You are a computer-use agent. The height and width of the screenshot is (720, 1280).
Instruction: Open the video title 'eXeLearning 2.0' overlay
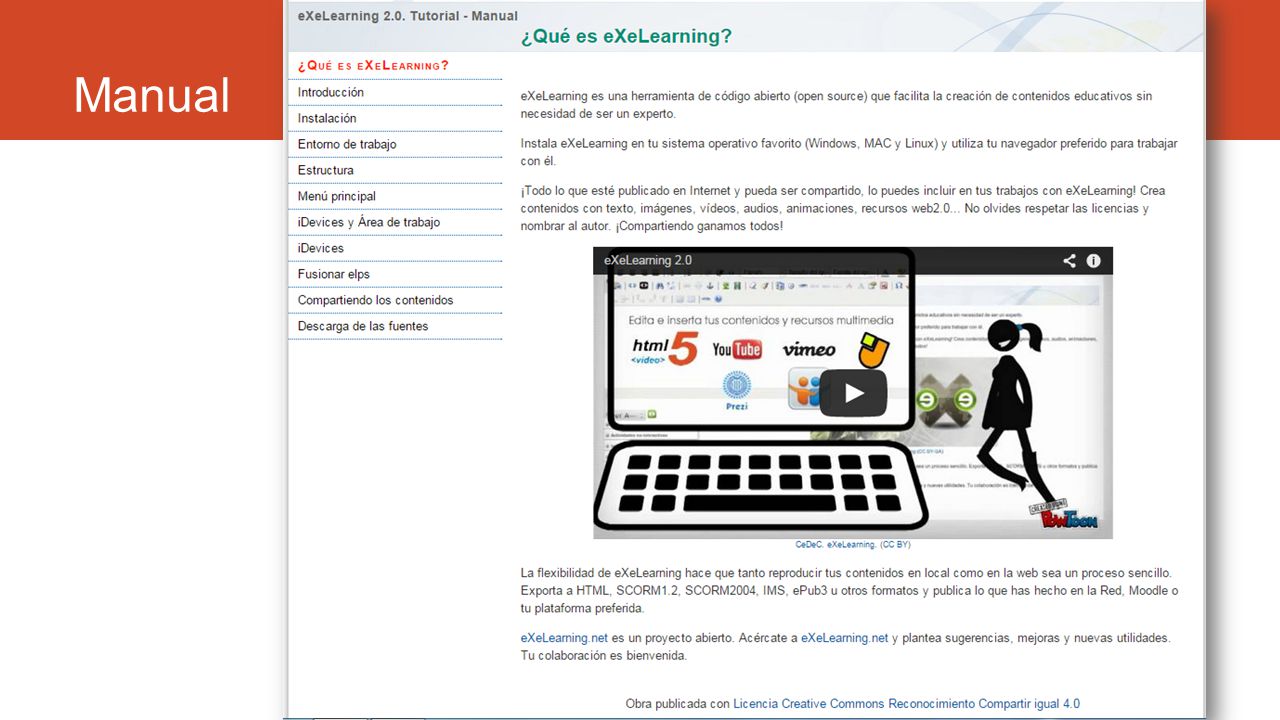647,261
